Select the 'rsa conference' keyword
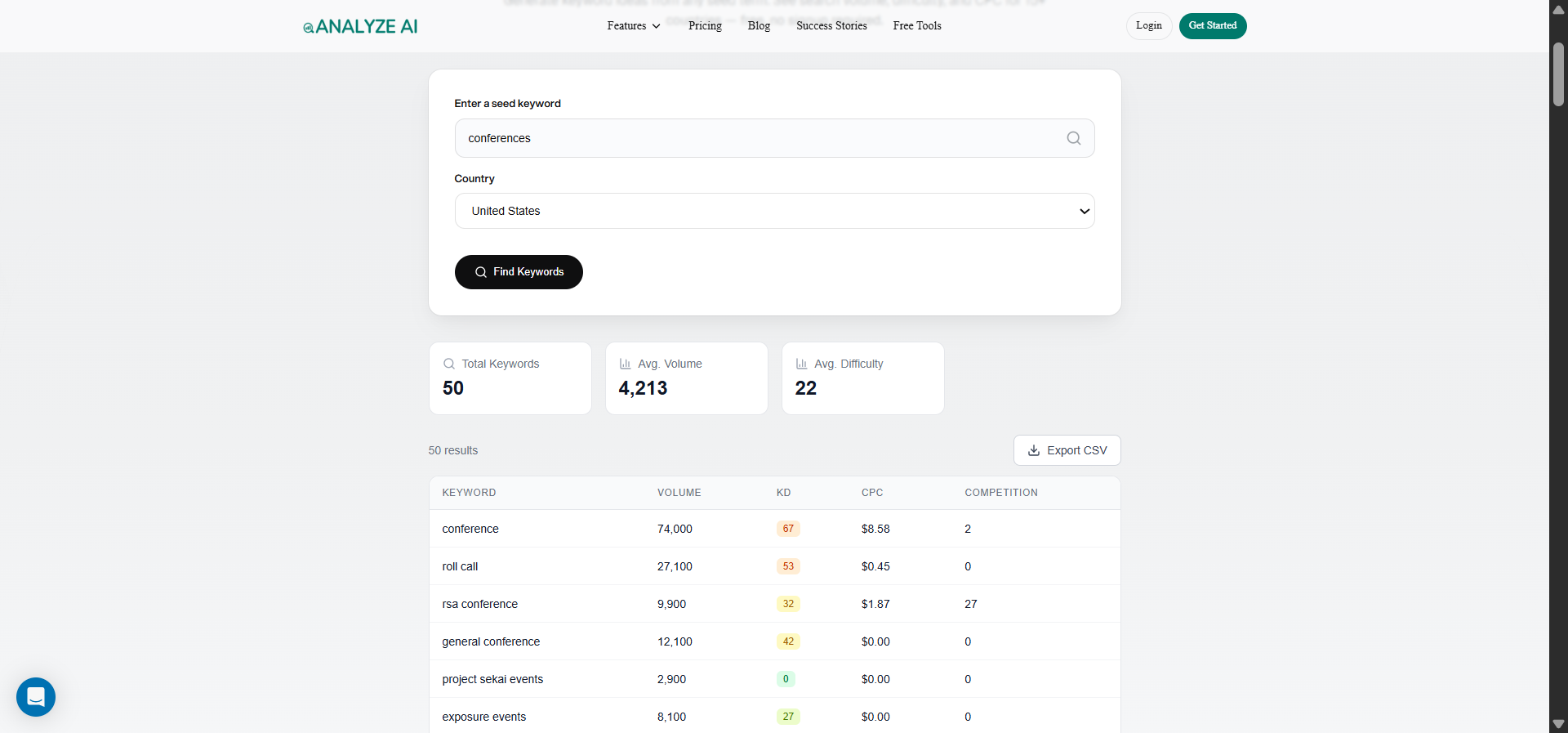Image resolution: width=1568 pixels, height=733 pixels. [480, 604]
